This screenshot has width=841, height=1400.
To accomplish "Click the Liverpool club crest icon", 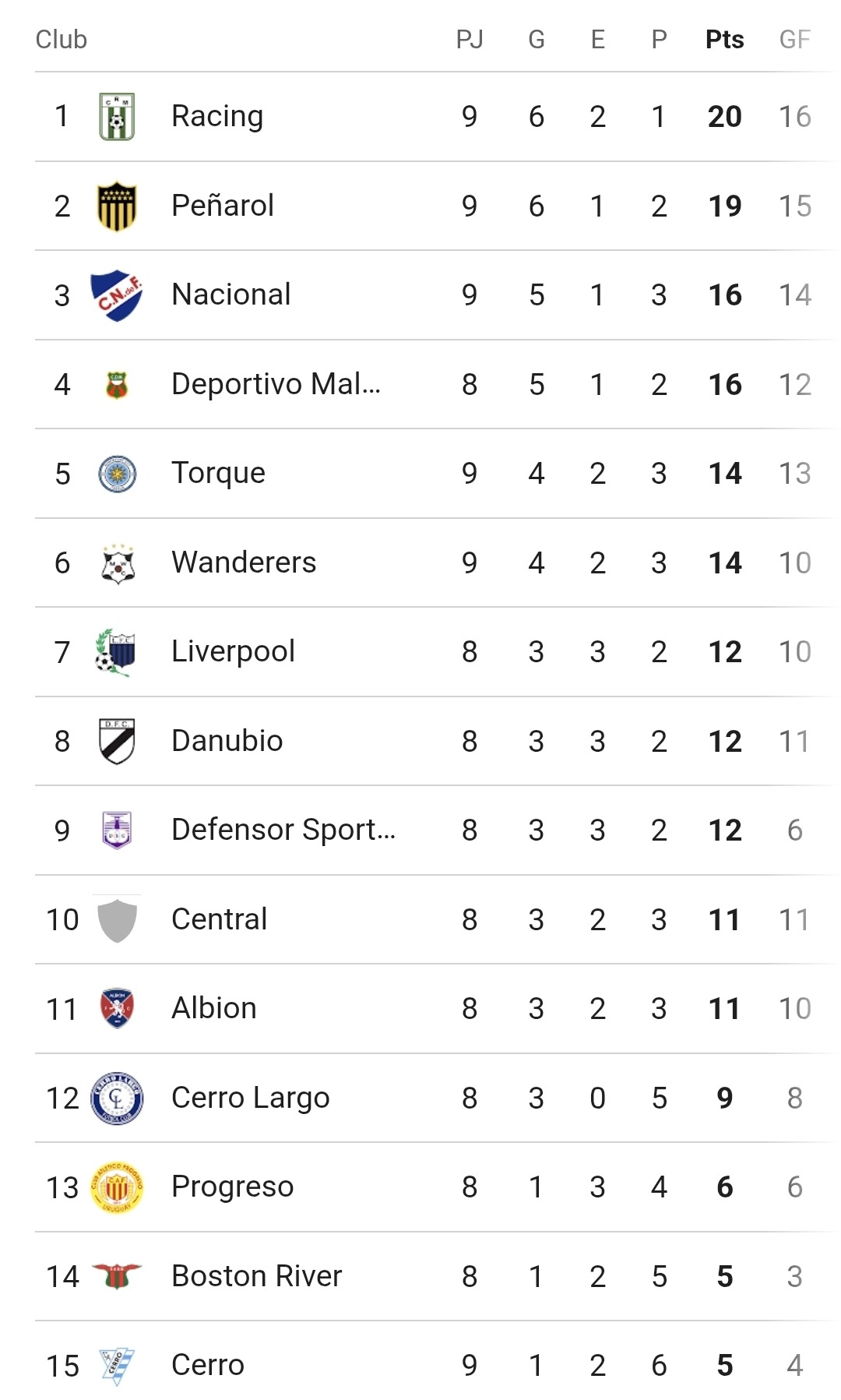I will (x=117, y=652).
